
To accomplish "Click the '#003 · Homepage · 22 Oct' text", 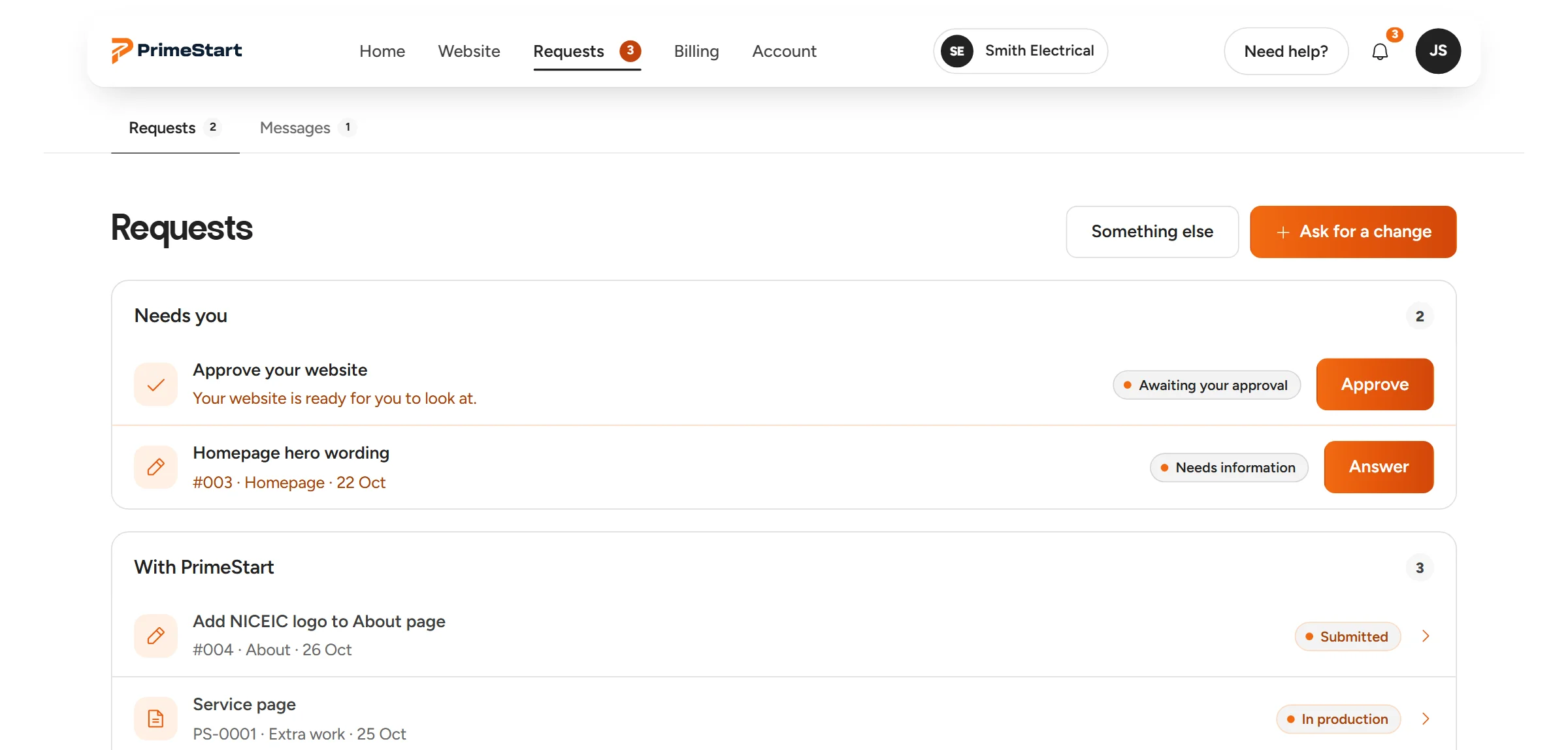I will 289,482.
